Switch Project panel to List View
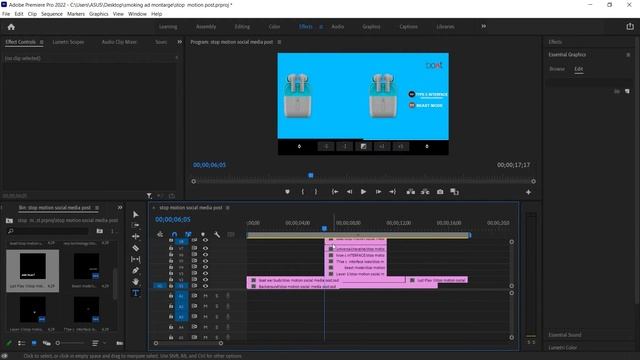 (x=22, y=343)
